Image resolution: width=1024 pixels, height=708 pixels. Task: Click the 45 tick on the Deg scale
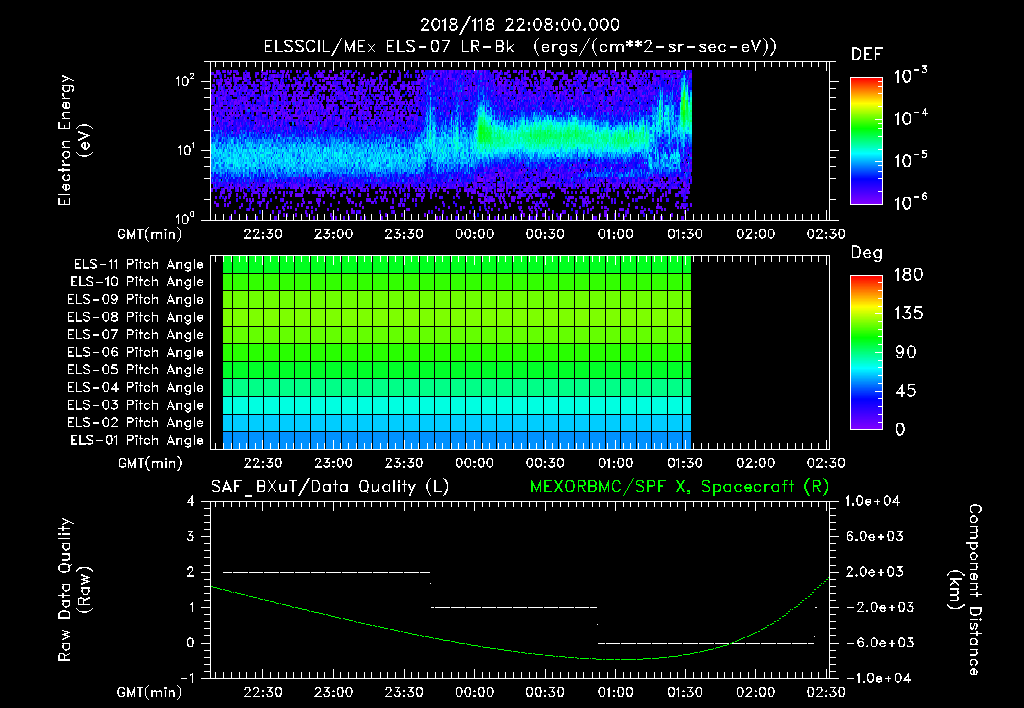pyautogui.click(x=906, y=391)
